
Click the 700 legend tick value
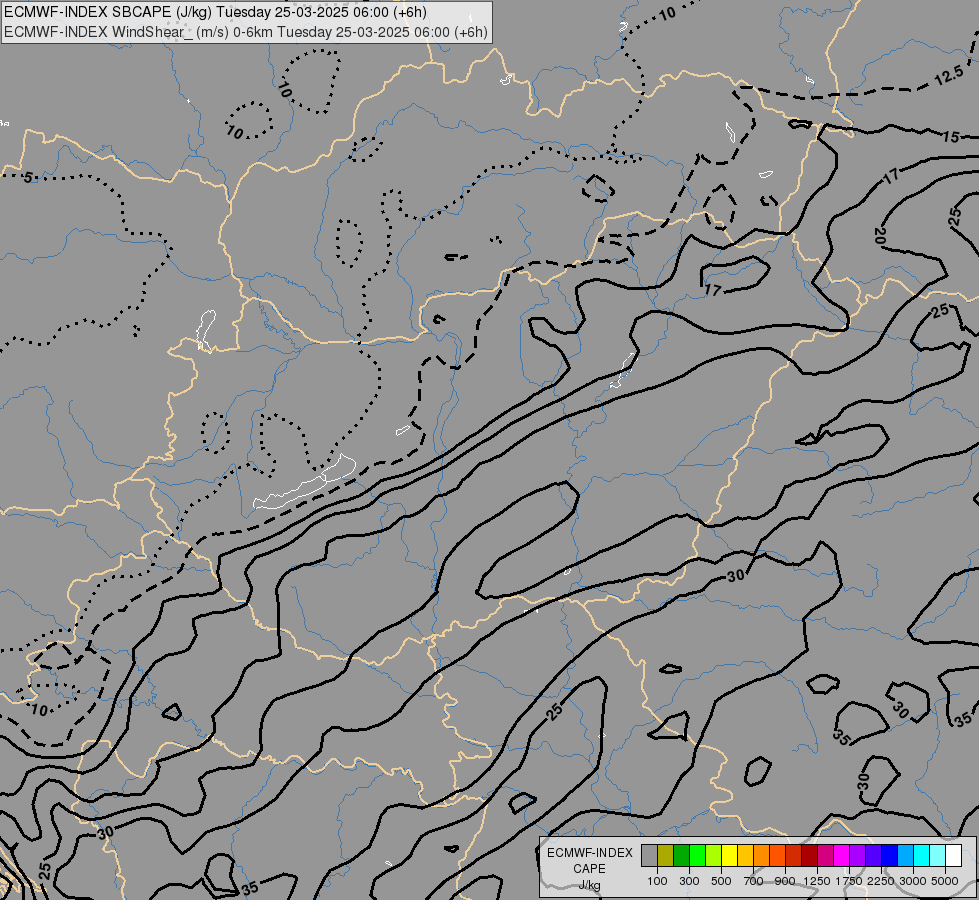[x=754, y=881]
